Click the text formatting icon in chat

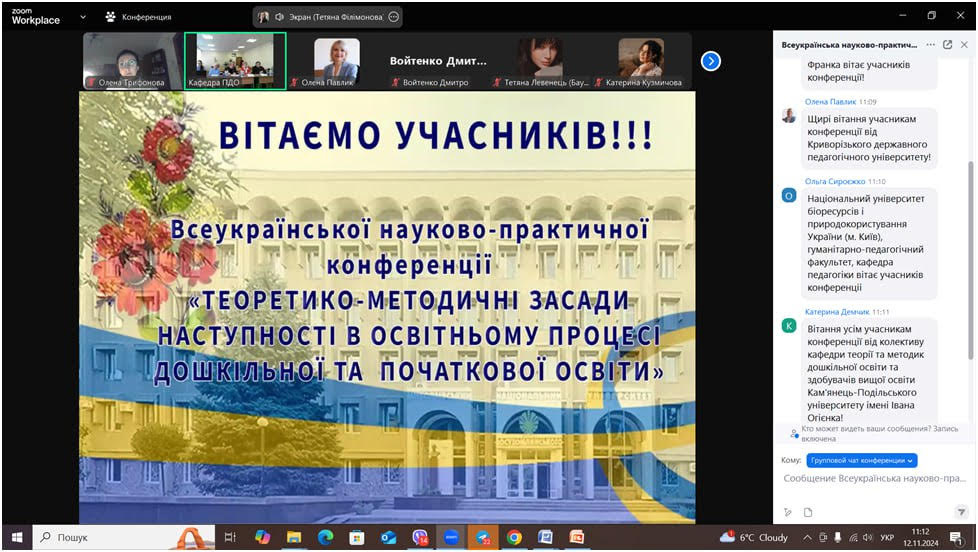788,512
